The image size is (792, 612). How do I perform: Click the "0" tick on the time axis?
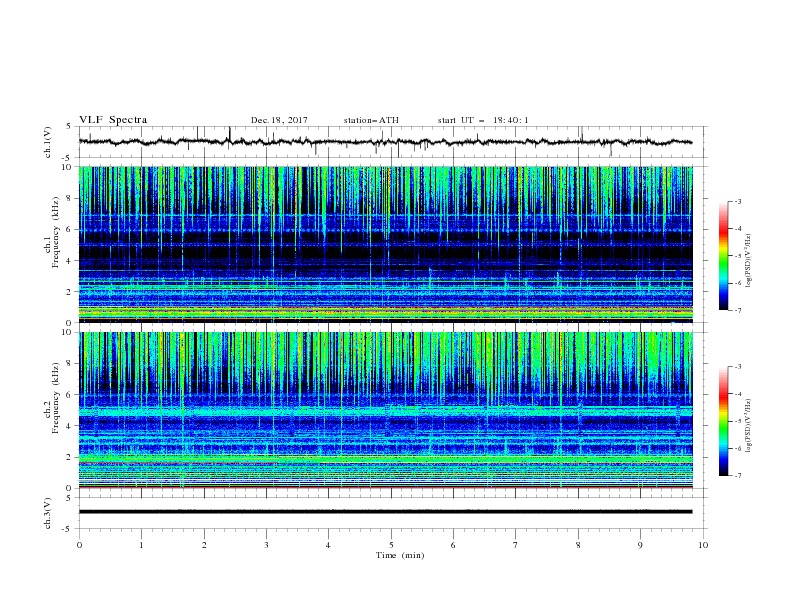[x=79, y=545]
